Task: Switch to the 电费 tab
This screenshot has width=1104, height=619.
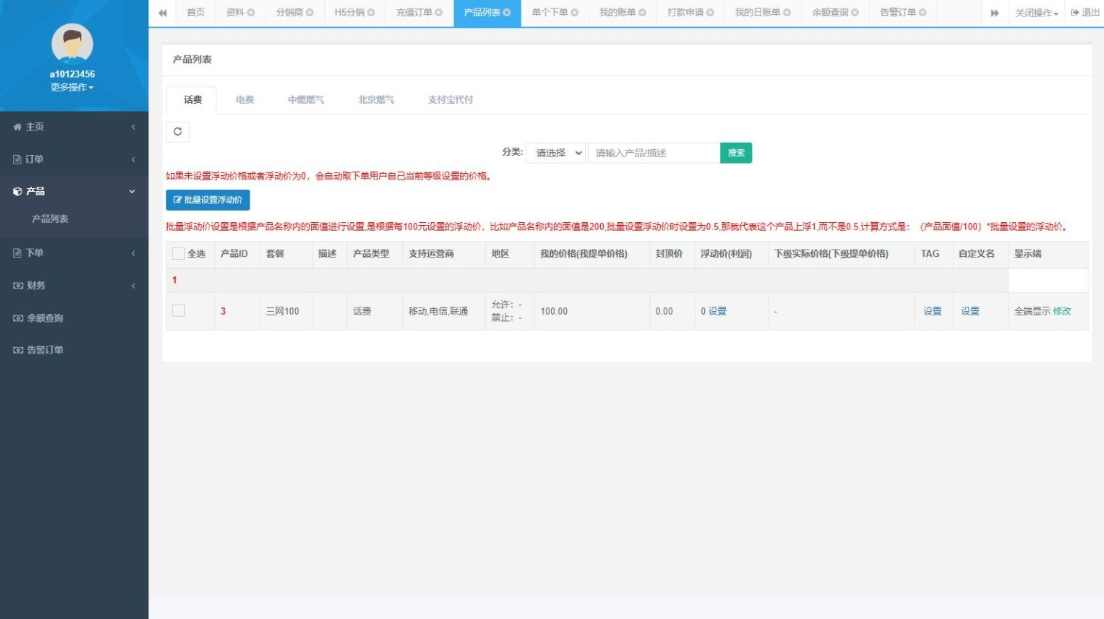Action: [x=244, y=99]
